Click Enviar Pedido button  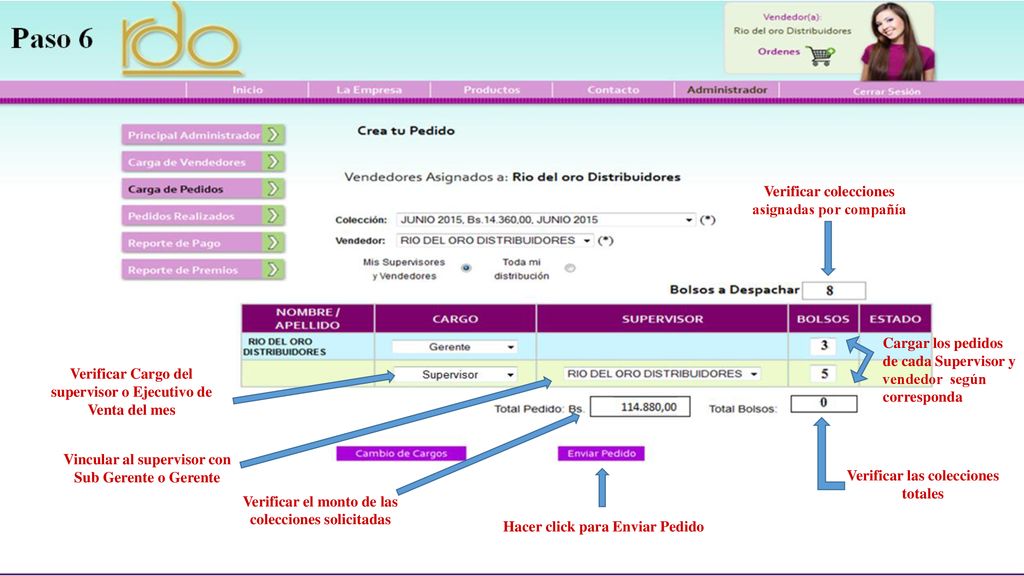pyautogui.click(x=601, y=453)
